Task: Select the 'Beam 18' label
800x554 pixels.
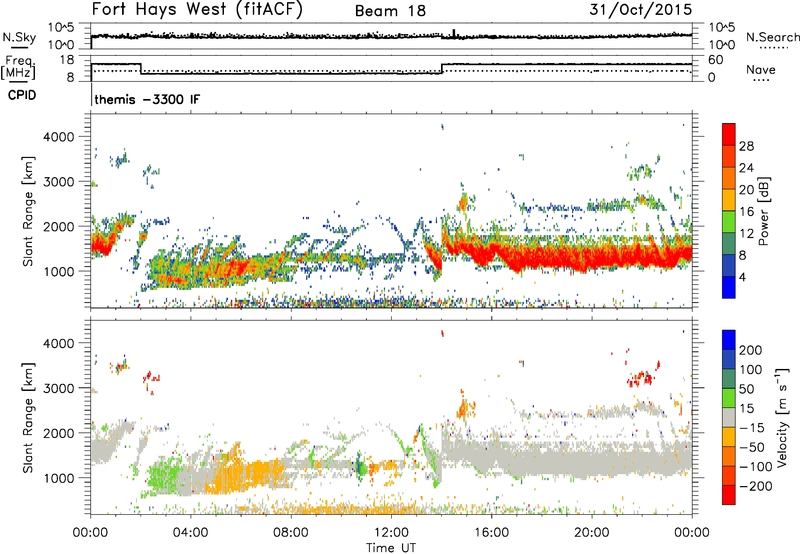Action: [x=390, y=11]
